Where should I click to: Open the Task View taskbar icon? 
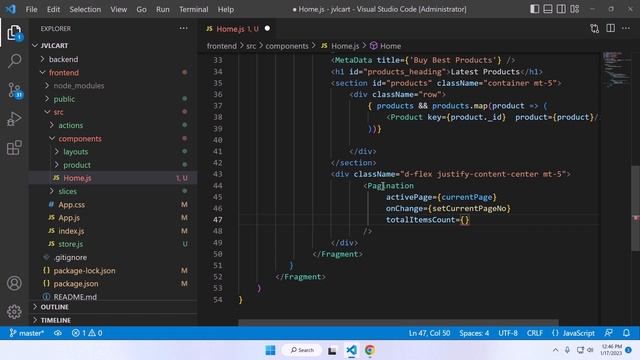(x=332, y=350)
